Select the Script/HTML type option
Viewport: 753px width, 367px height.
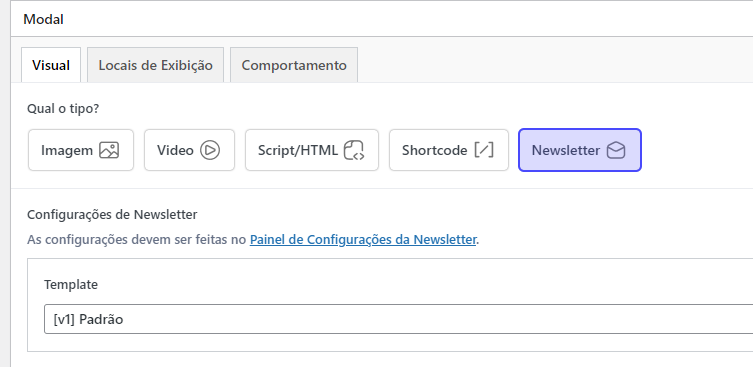(x=312, y=150)
